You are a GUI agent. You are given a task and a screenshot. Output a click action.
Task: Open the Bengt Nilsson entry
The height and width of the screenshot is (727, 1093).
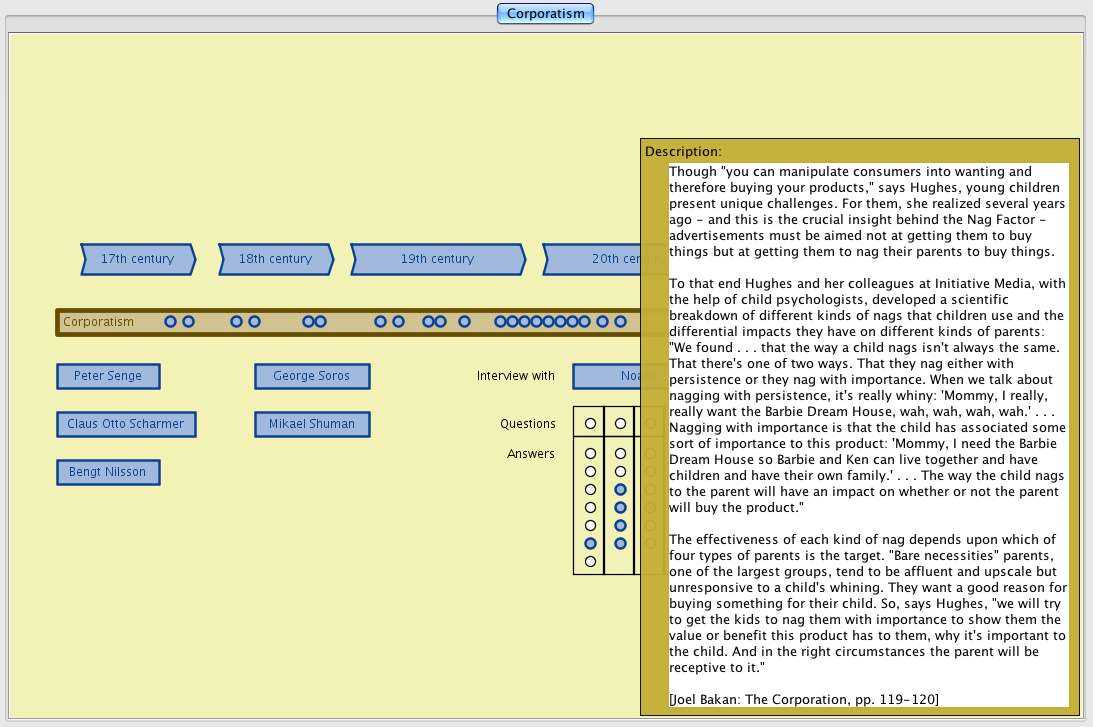click(x=108, y=472)
